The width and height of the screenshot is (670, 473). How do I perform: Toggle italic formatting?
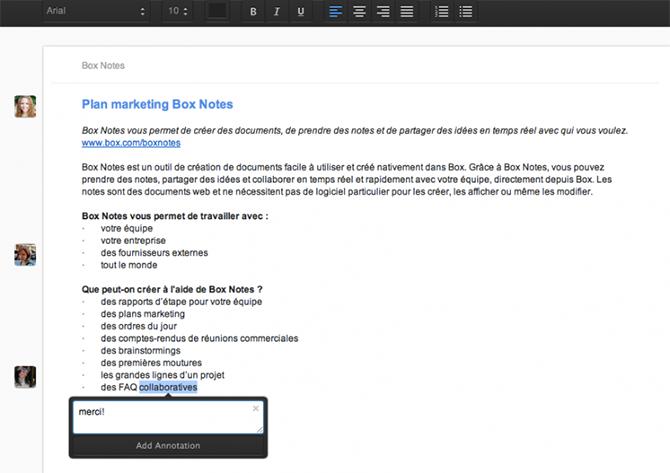[277, 12]
